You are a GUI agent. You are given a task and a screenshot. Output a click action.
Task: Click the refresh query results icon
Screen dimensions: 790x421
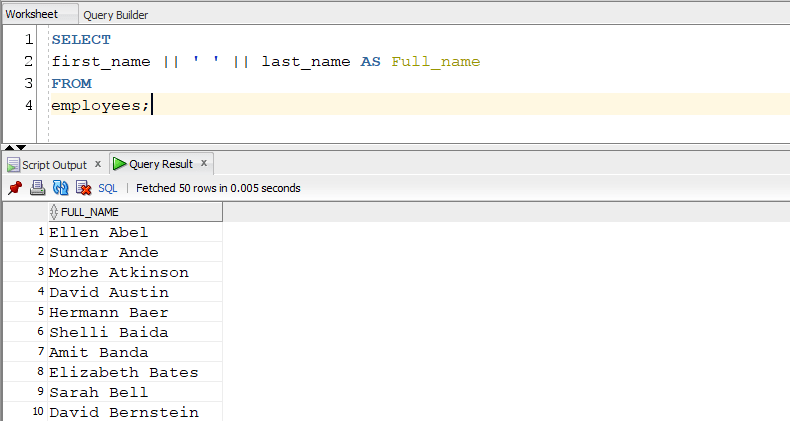[60, 187]
